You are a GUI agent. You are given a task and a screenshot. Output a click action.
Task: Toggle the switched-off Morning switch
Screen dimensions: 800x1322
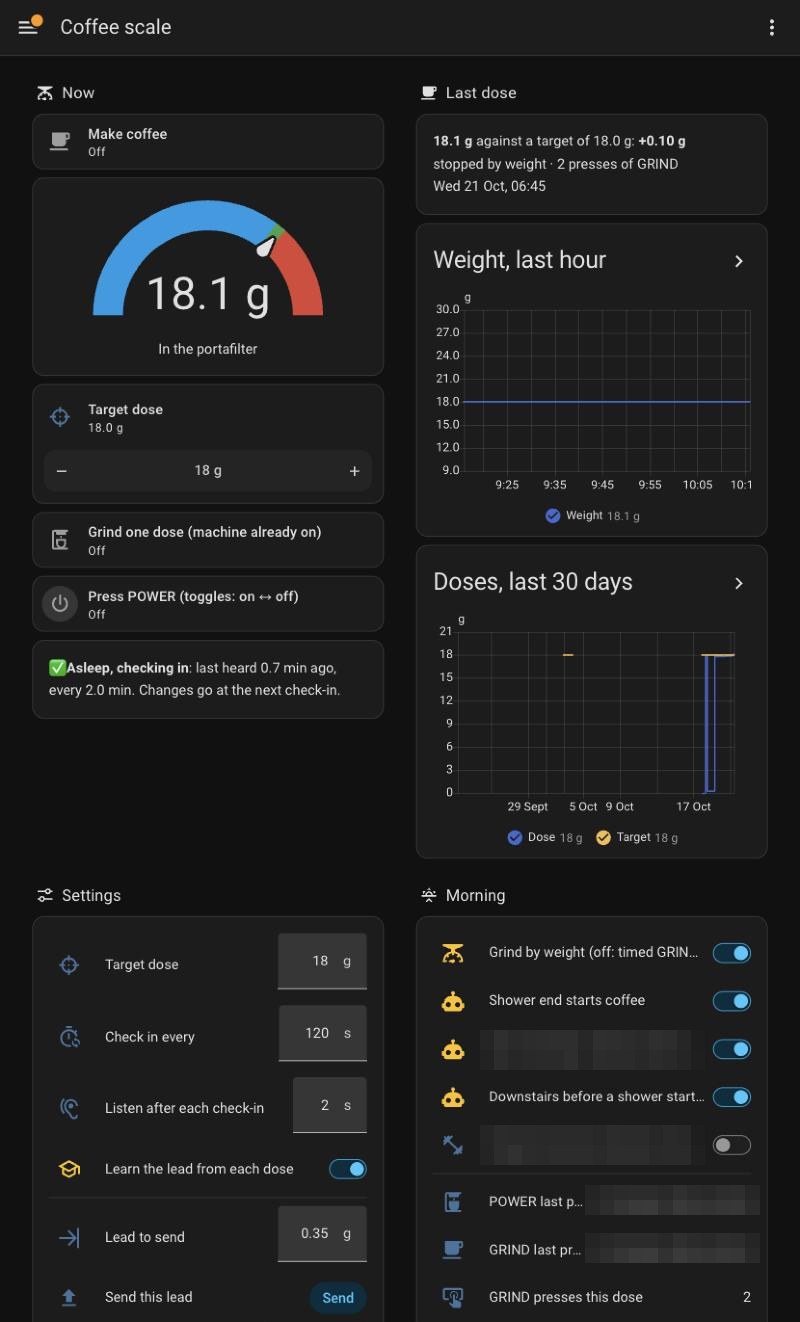732,1145
